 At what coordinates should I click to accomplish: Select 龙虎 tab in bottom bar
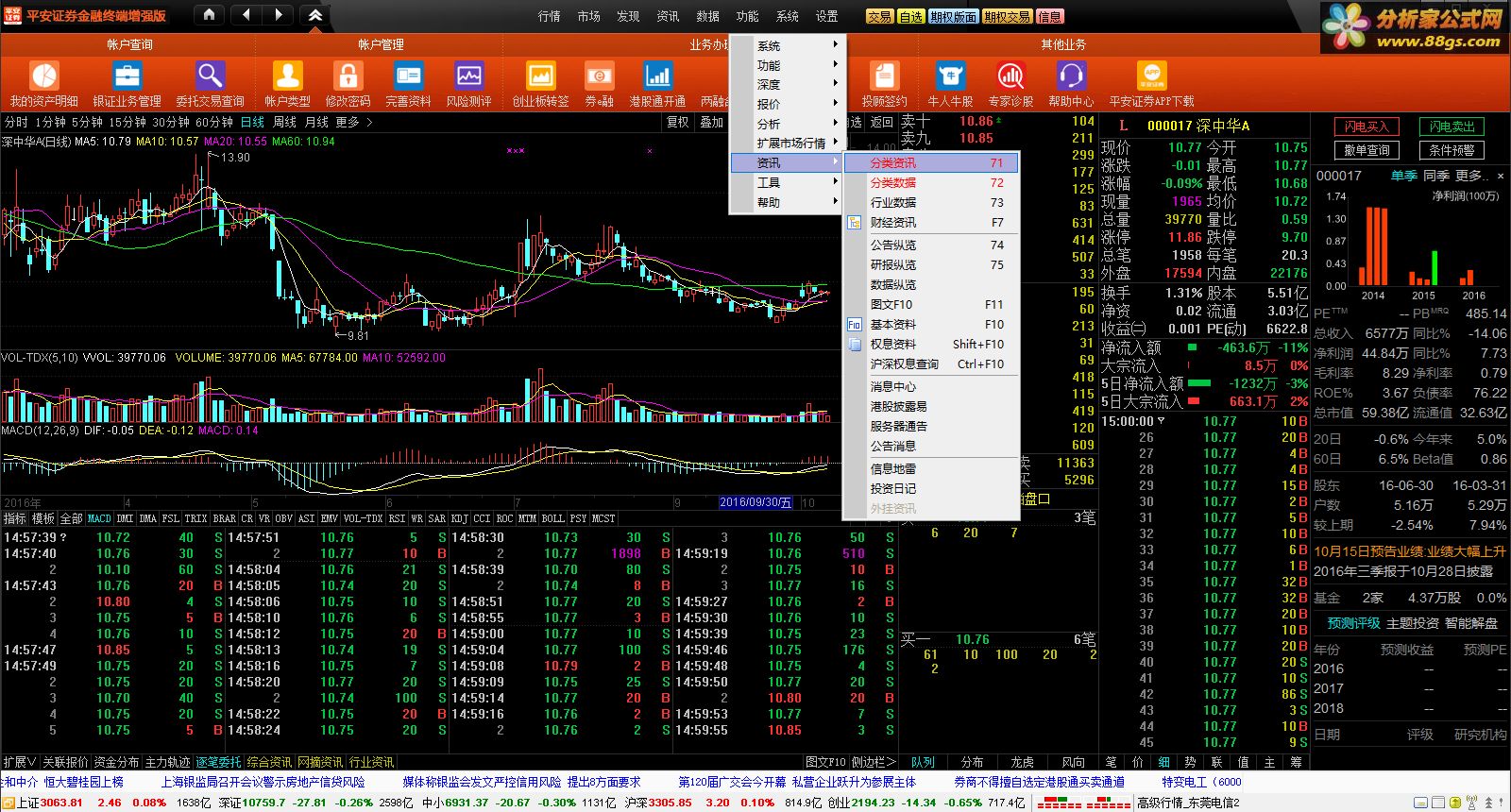click(1023, 762)
